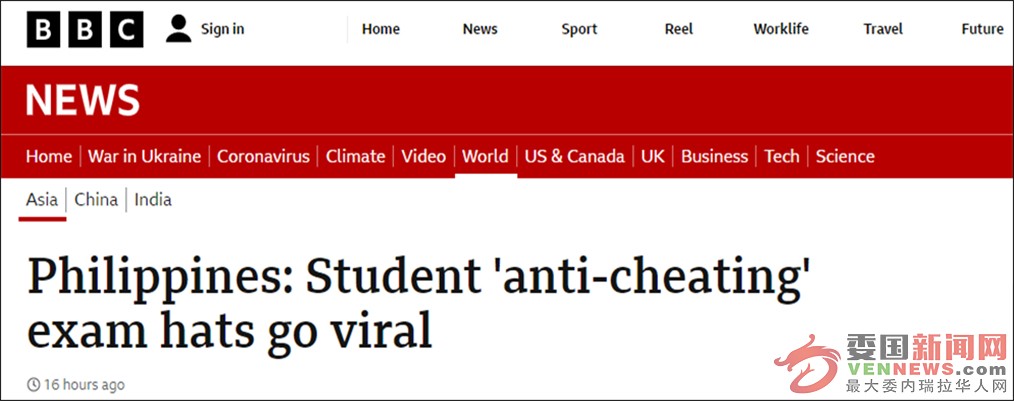Choose China in the Asia sub-navigation
This screenshot has width=1014, height=401.
[x=96, y=200]
